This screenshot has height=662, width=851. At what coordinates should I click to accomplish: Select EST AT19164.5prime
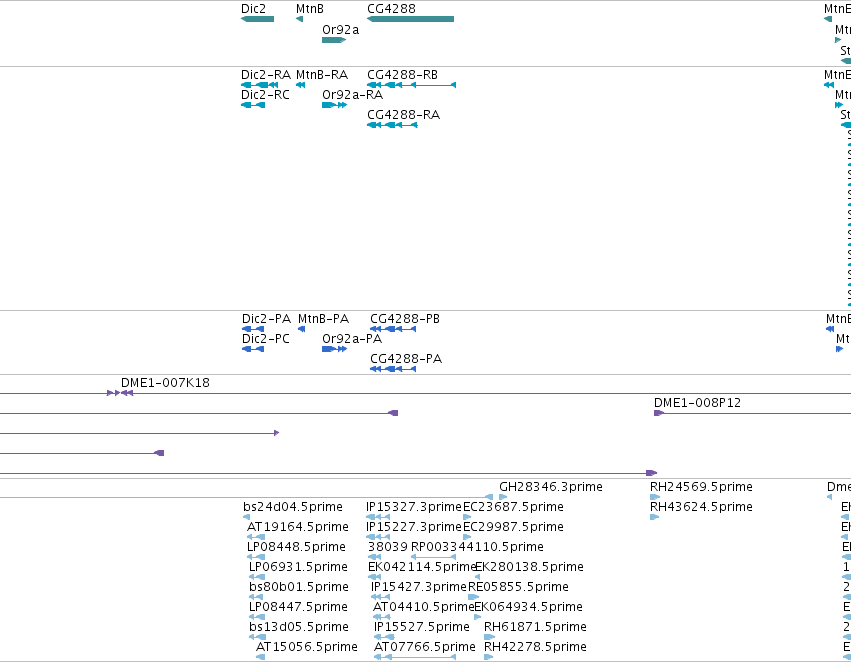(297, 527)
